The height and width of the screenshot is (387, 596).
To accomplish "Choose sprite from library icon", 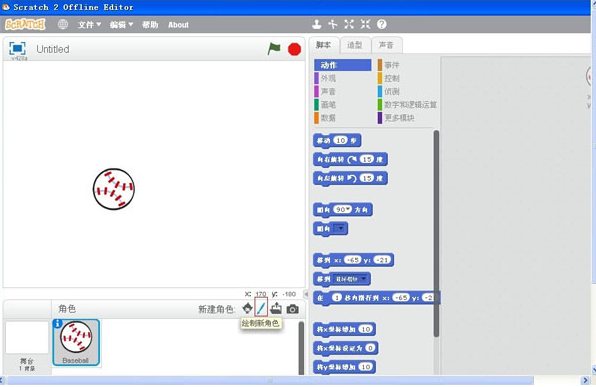I will point(247,308).
